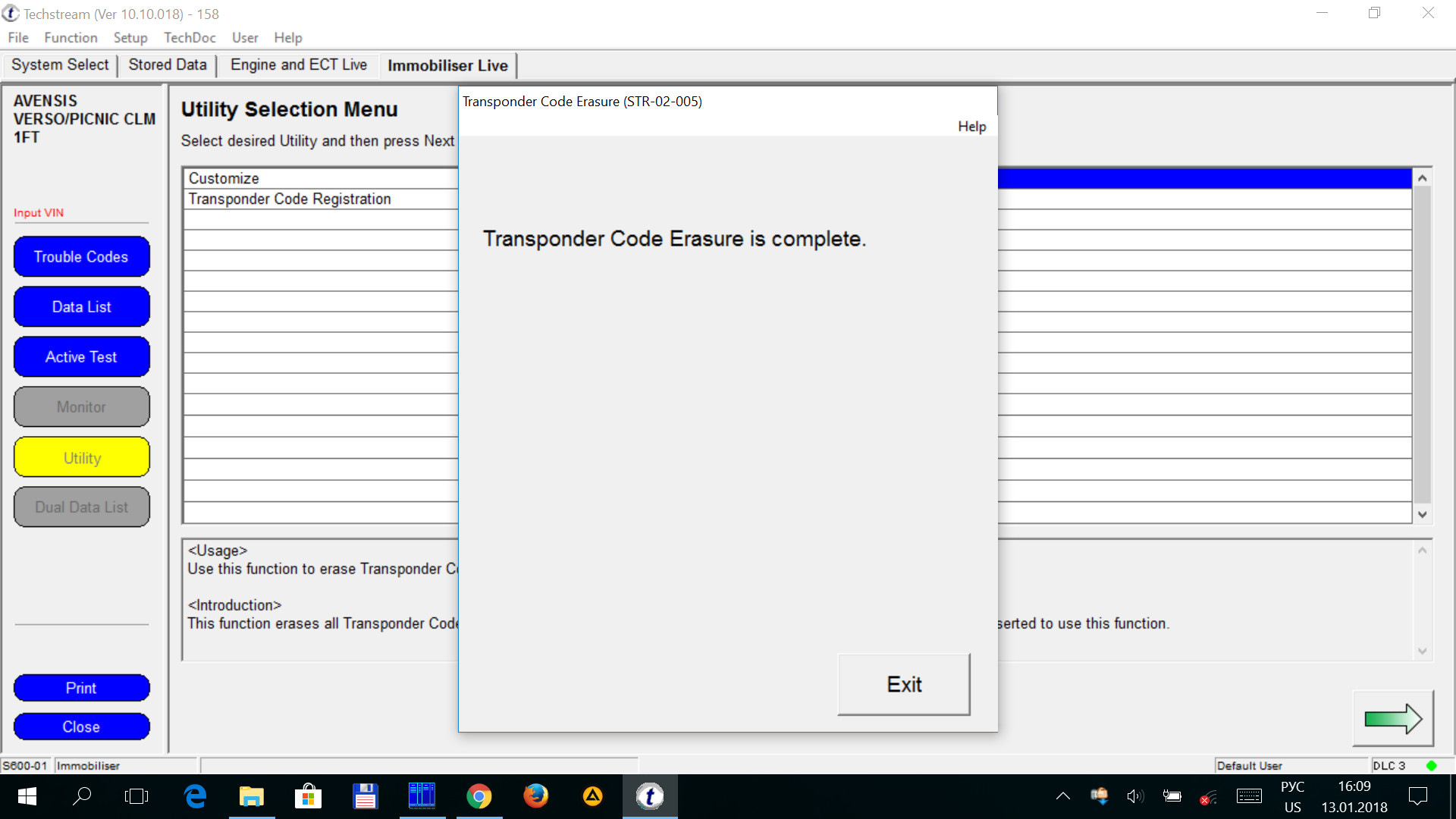Switch to the Stored Data tab
The width and height of the screenshot is (1456, 819).
[168, 65]
